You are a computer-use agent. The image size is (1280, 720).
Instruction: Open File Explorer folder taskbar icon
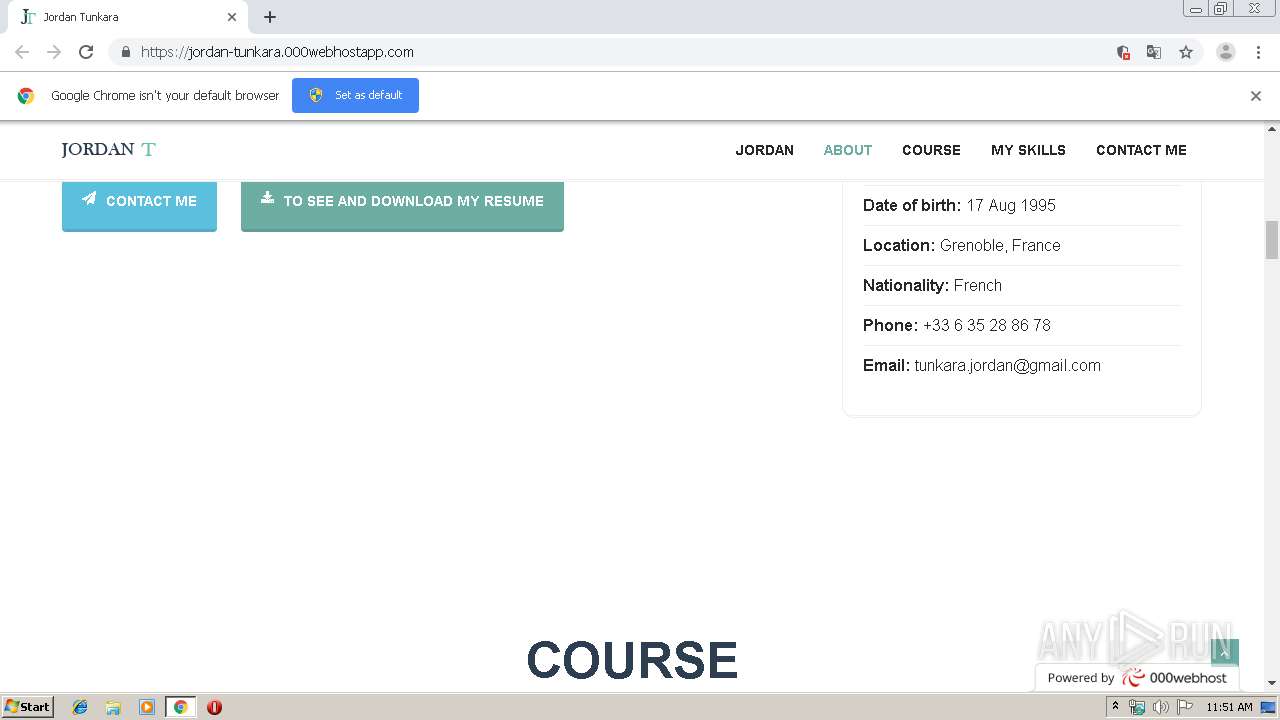click(x=113, y=707)
